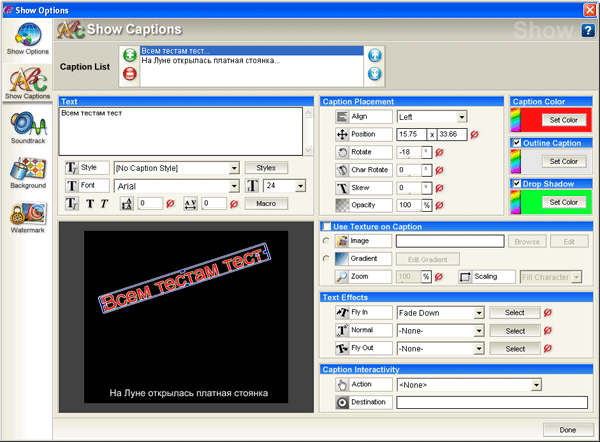Select first caption Всем тестам тест
Image resolution: width=600 pixels, height=442 pixels.
coord(251,51)
